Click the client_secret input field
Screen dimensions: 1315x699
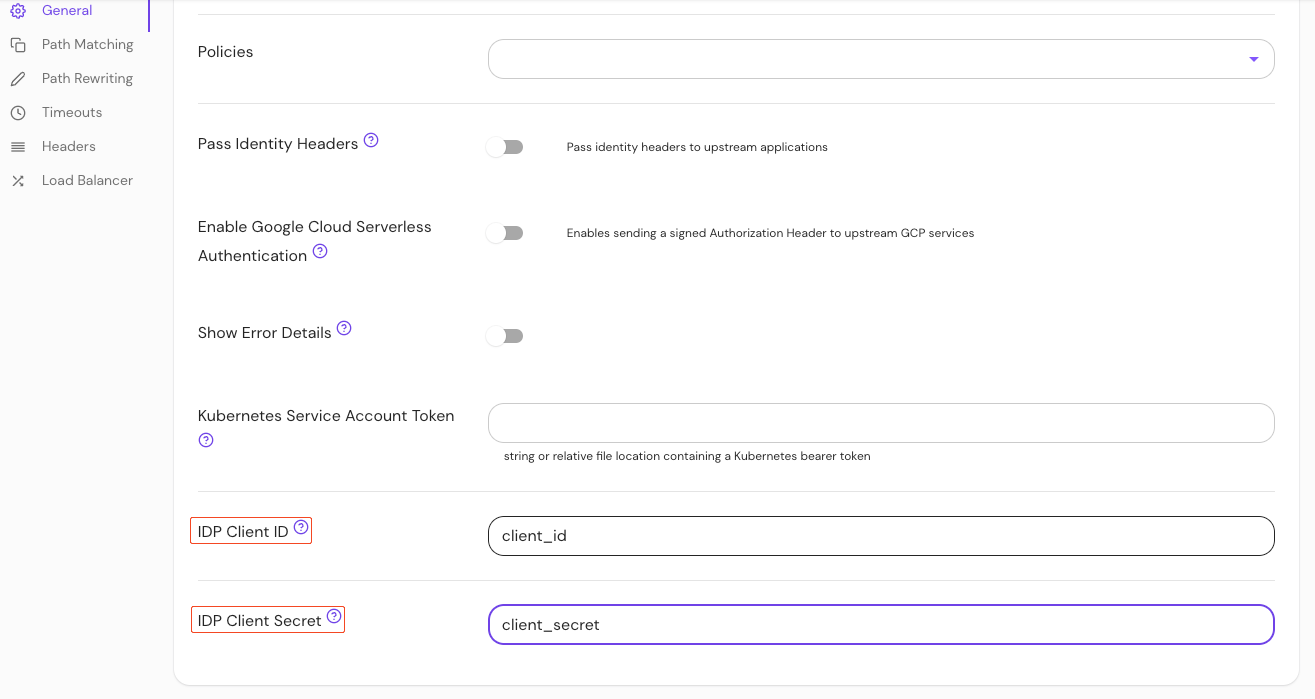click(880, 624)
